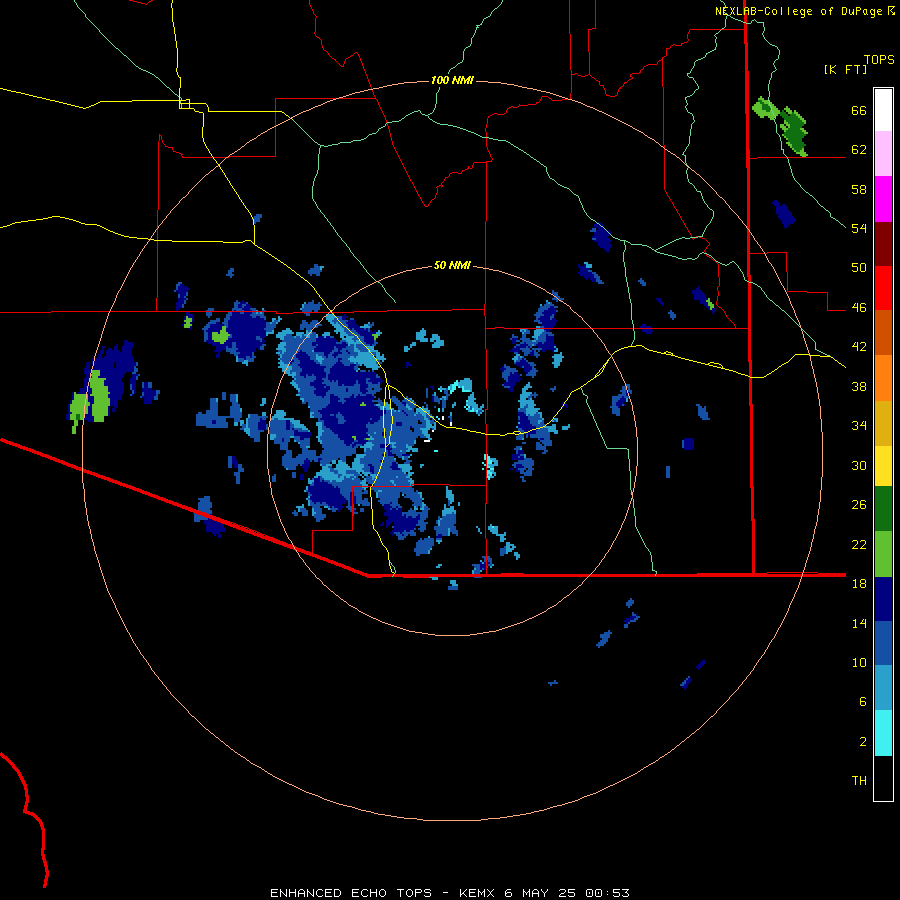900x900 pixels.
Task: Click the ENHANCED ECHO TOPS product title
Action: 351,893
